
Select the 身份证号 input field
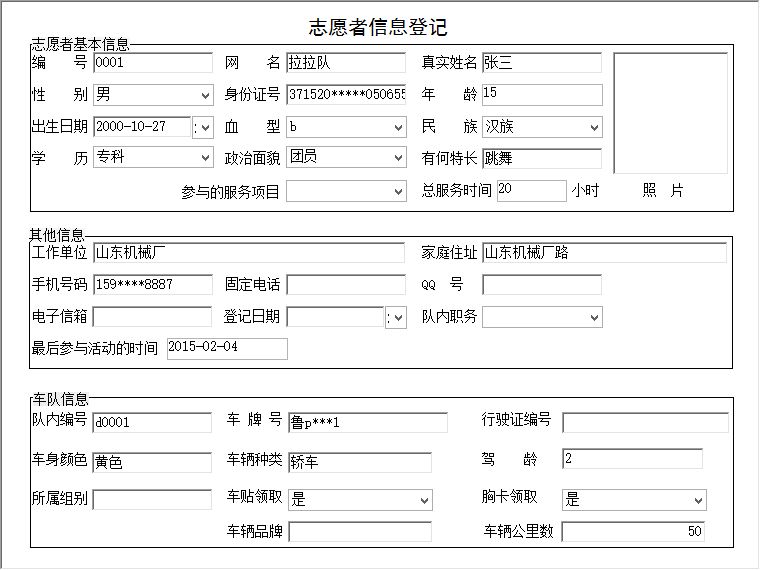346,95
